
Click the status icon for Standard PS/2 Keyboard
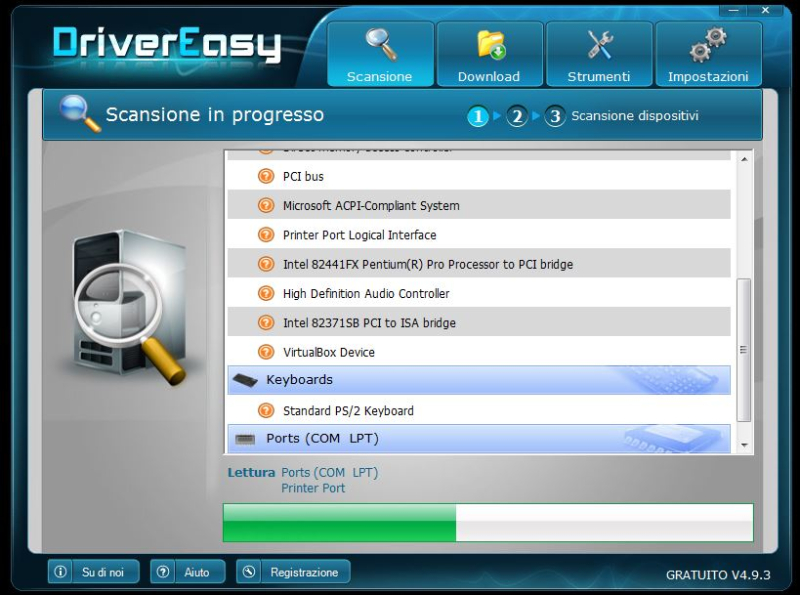click(265, 411)
